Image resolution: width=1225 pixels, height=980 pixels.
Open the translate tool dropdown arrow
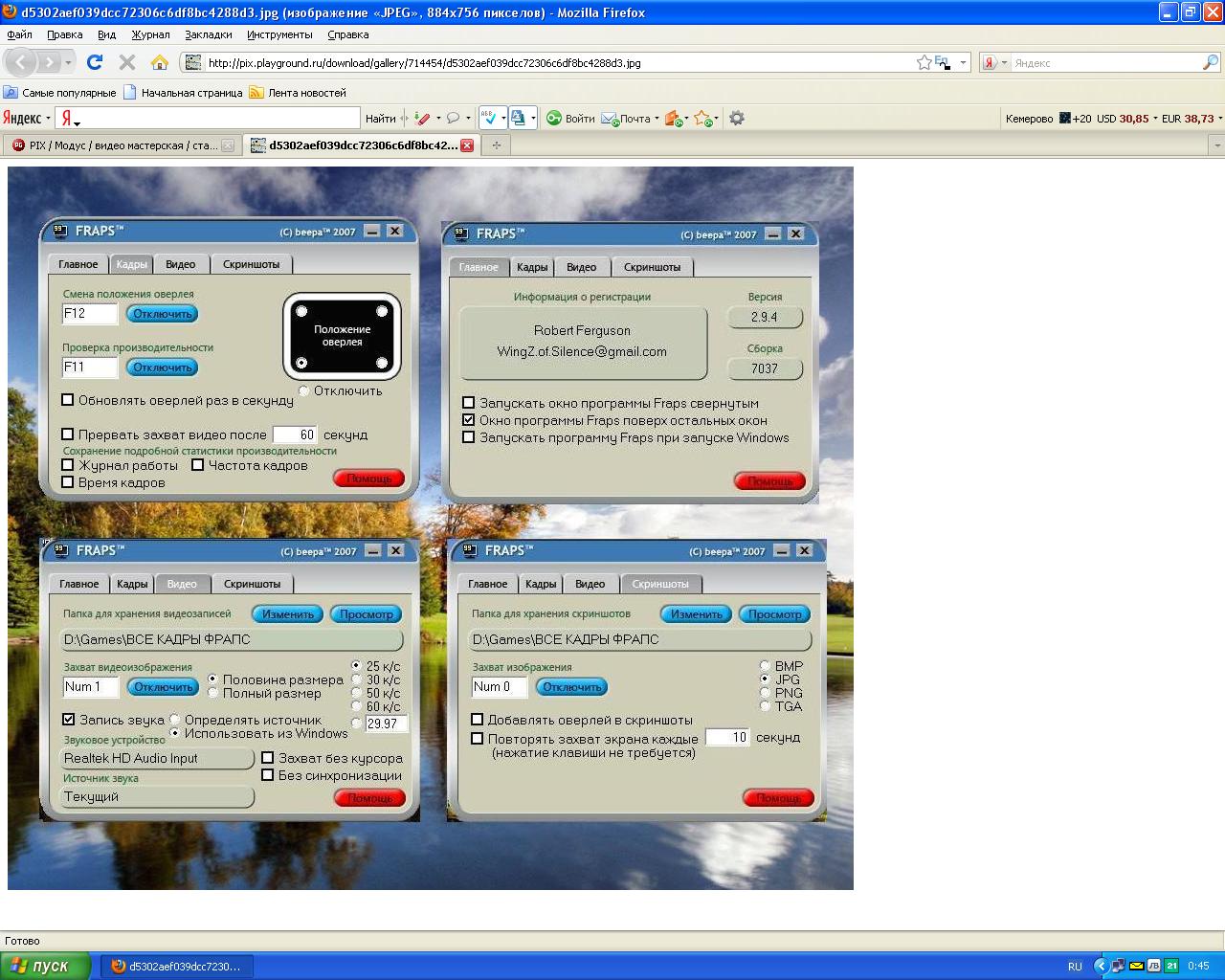point(532,119)
